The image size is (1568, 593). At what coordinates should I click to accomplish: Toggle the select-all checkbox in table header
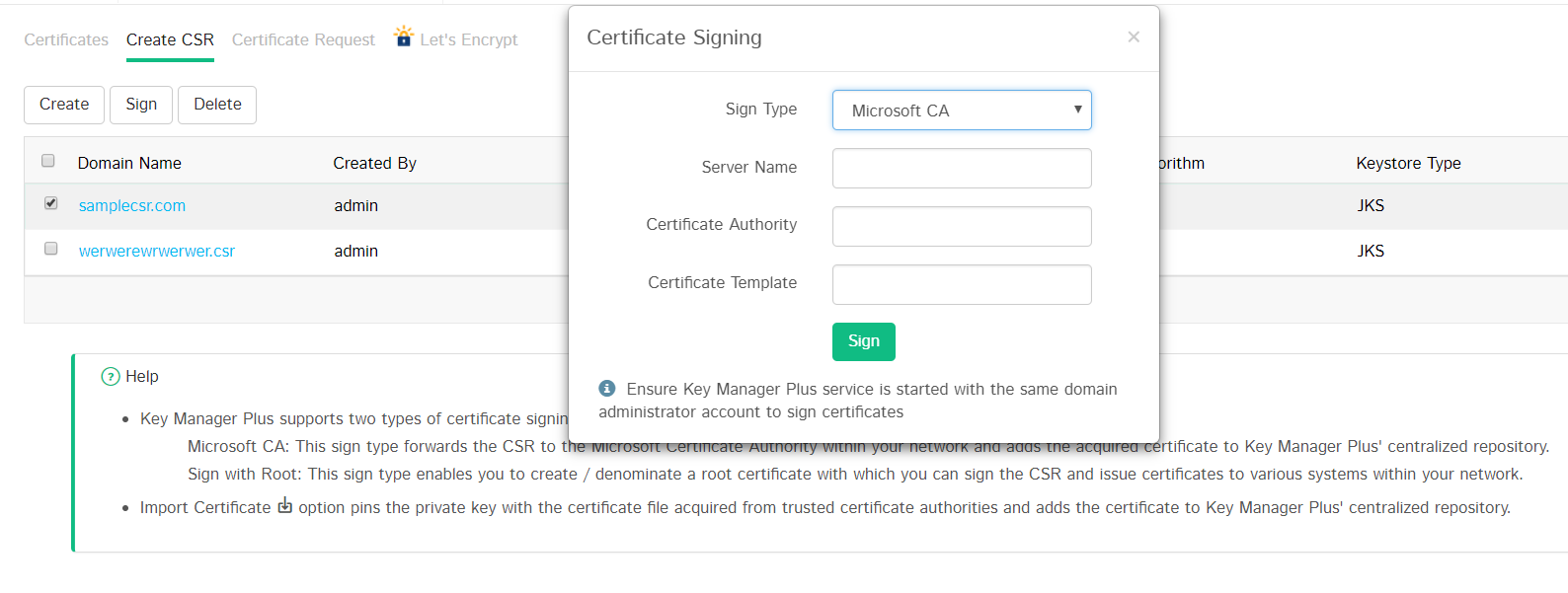coord(48,162)
